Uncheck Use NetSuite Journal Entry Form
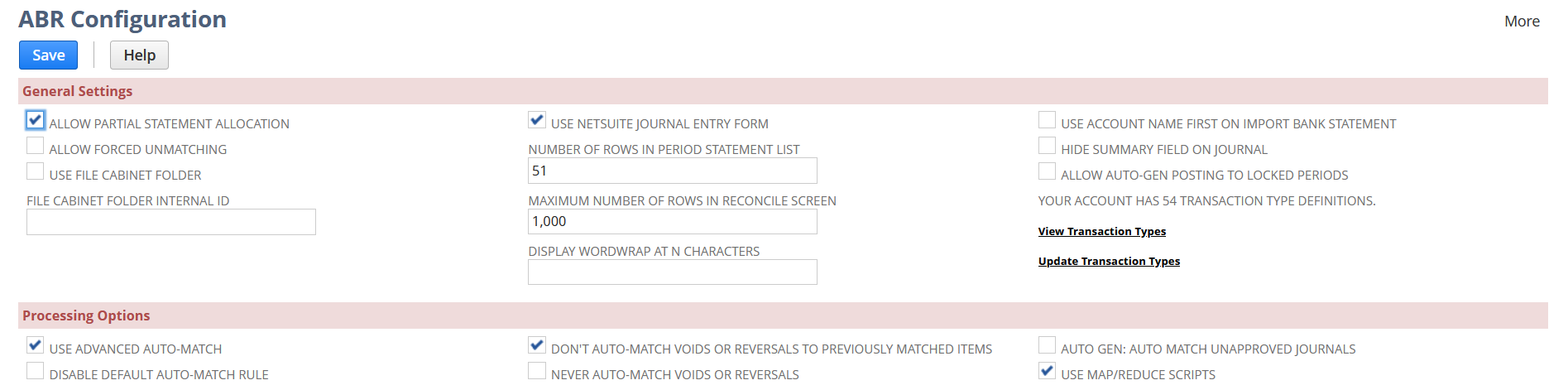 click(537, 121)
